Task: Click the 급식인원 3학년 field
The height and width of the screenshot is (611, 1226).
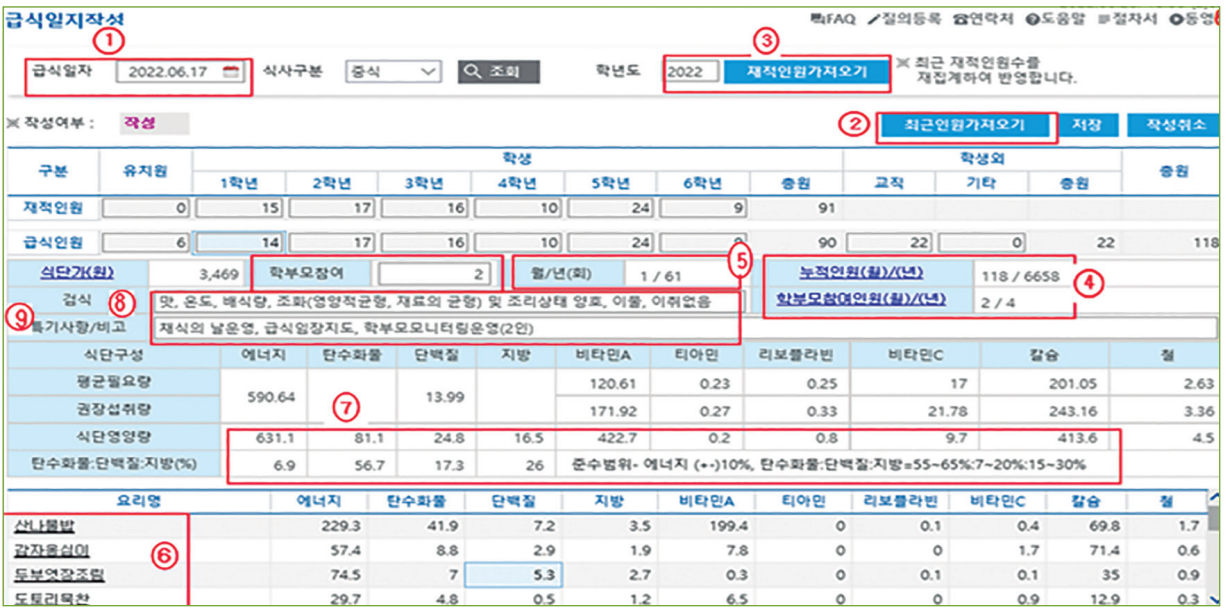Action: (426, 243)
